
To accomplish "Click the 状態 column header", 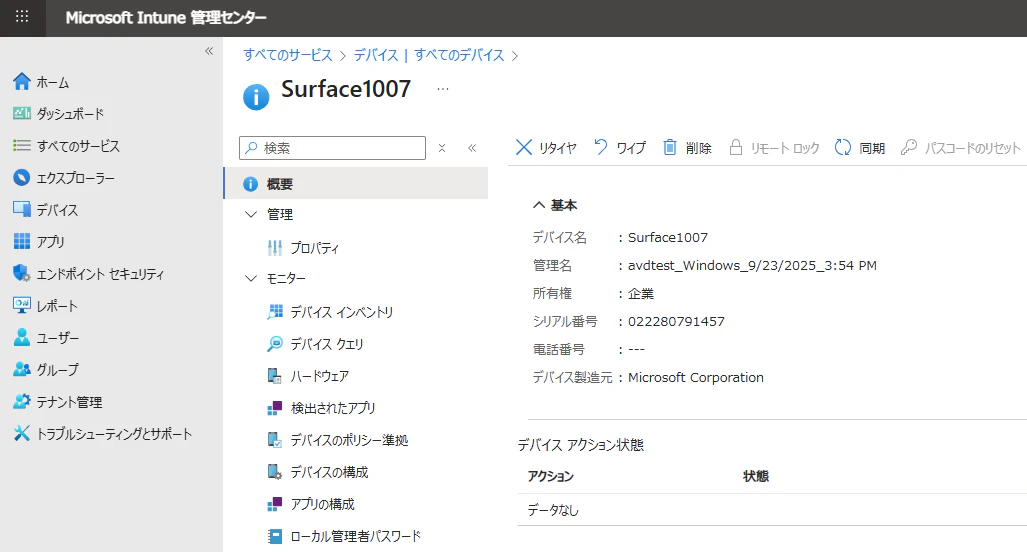I will click(756, 477).
